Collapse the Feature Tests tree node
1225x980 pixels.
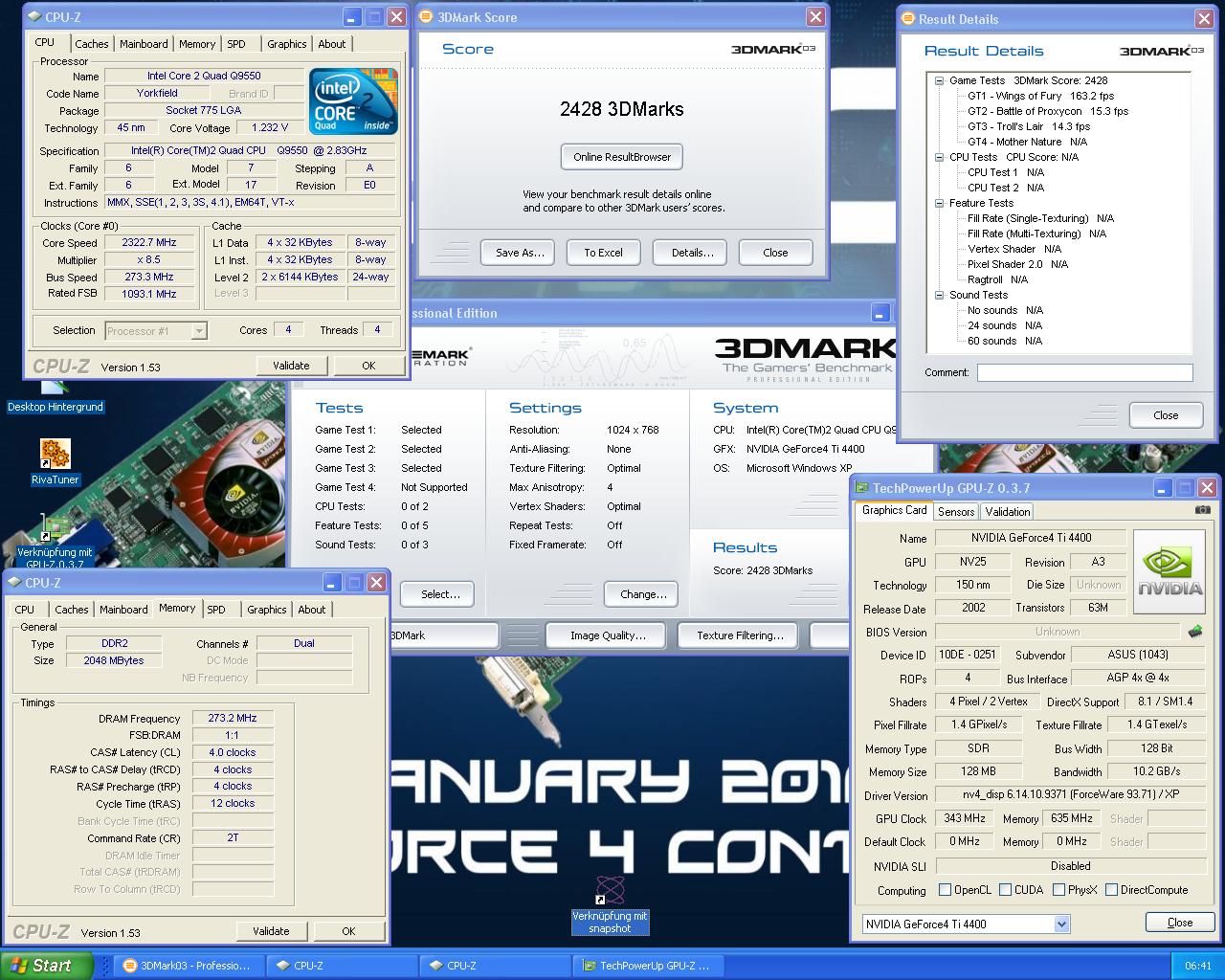939,204
